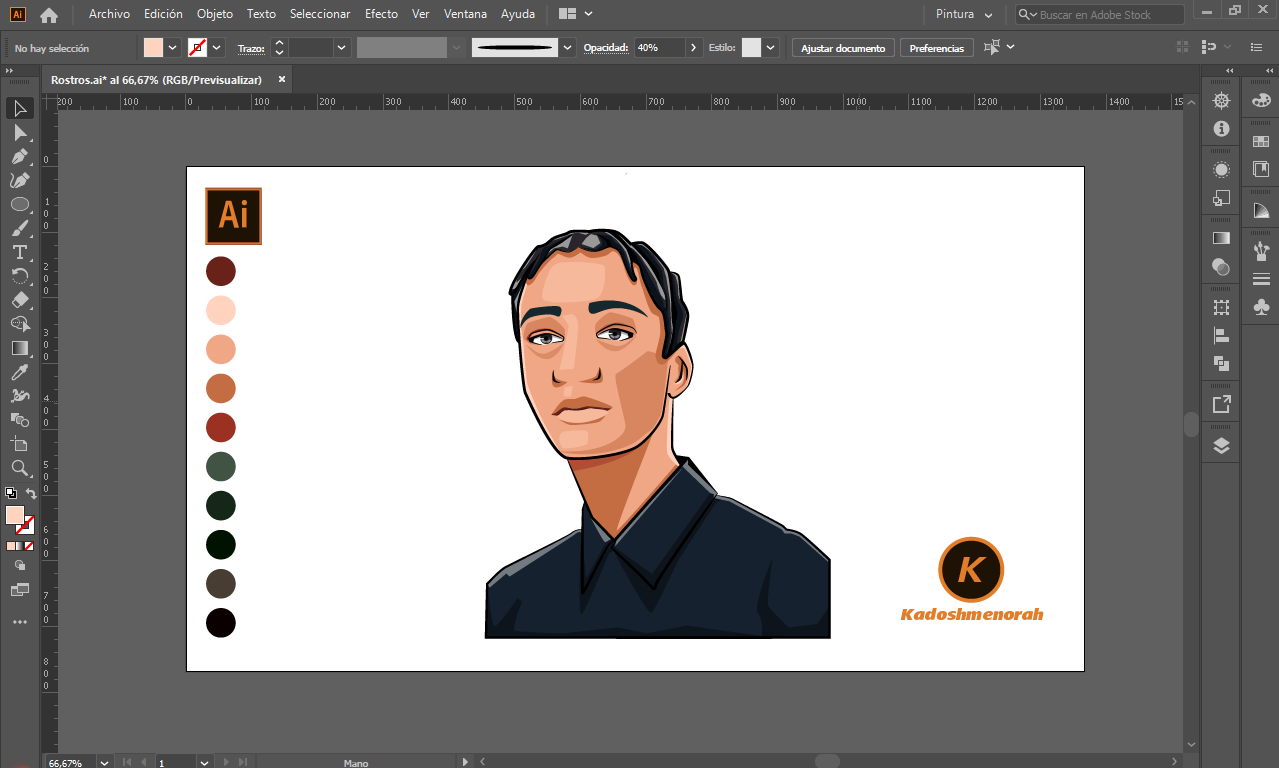
Task: Open the Align panel icon
Action: [x=1221, y=336]
